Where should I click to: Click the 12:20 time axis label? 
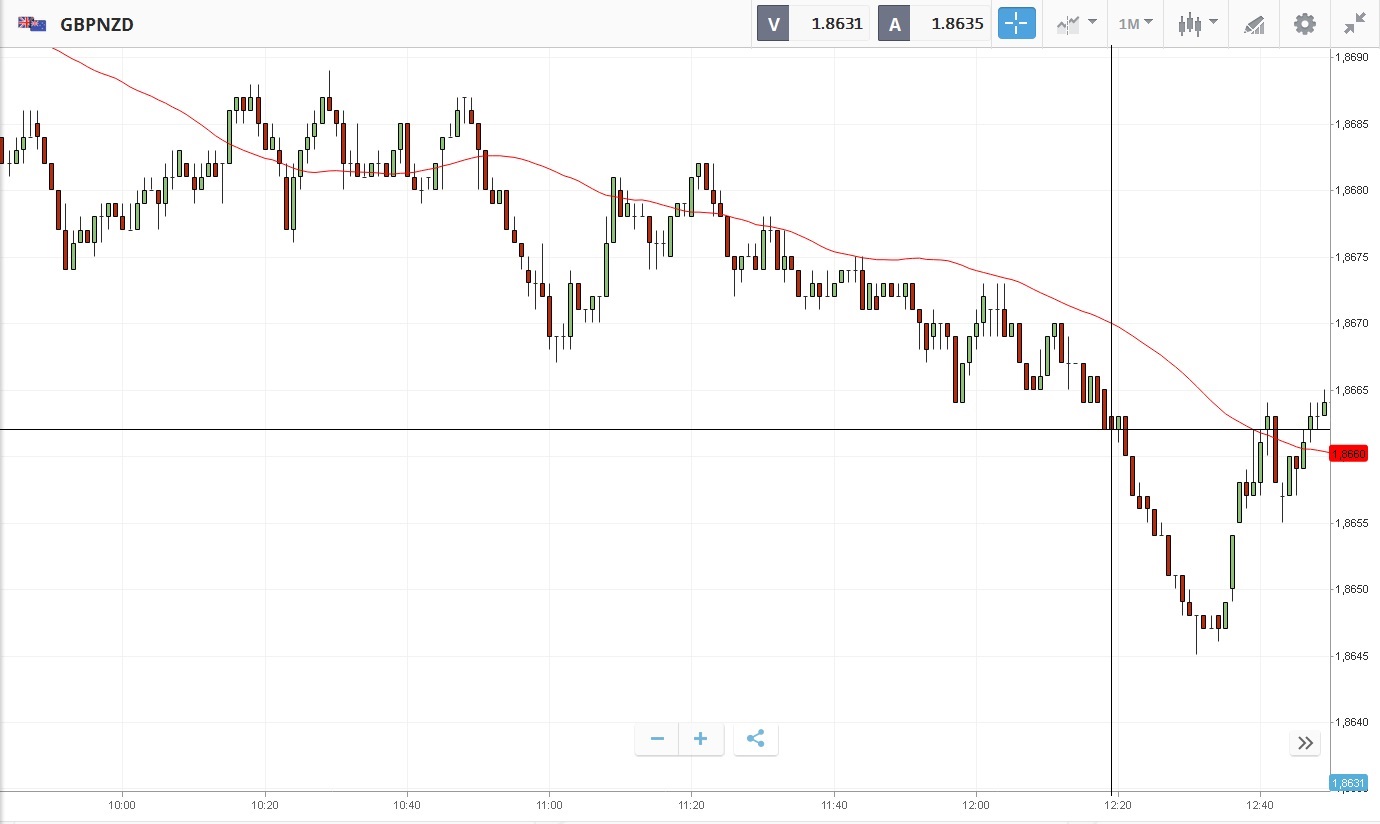1118,805
